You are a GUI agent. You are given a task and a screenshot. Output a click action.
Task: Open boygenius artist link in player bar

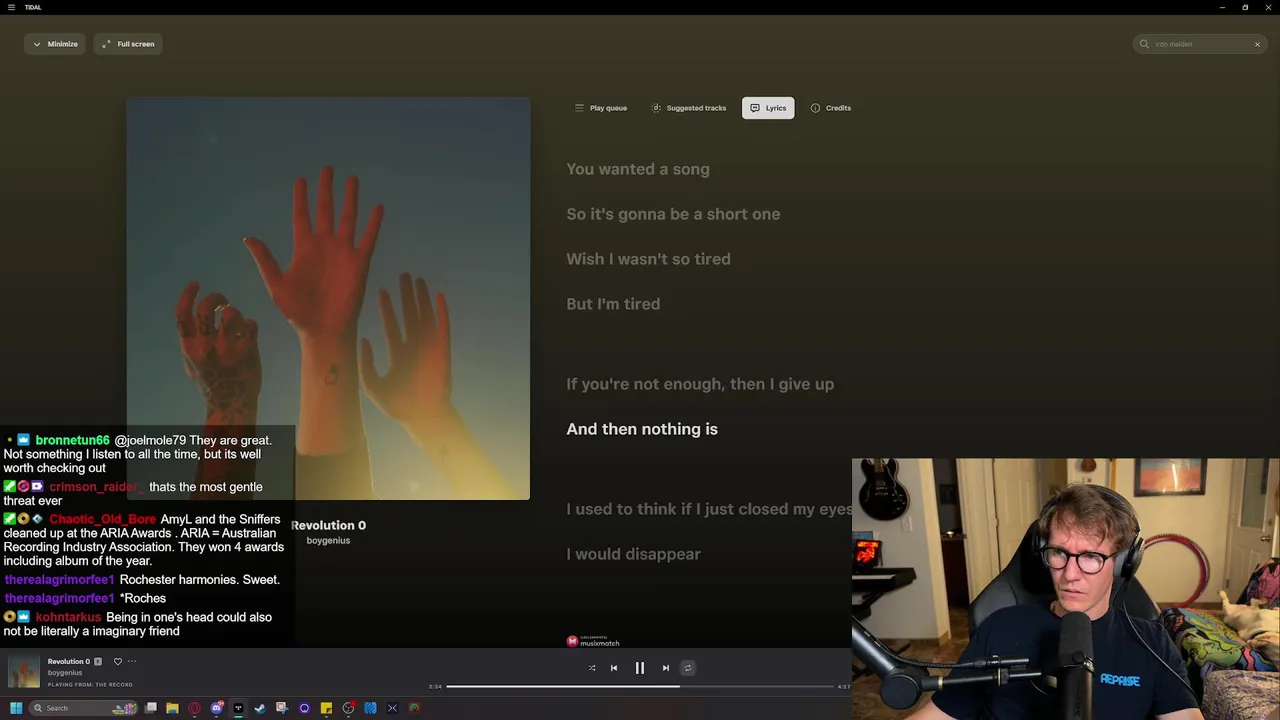[x=65, y=673]
